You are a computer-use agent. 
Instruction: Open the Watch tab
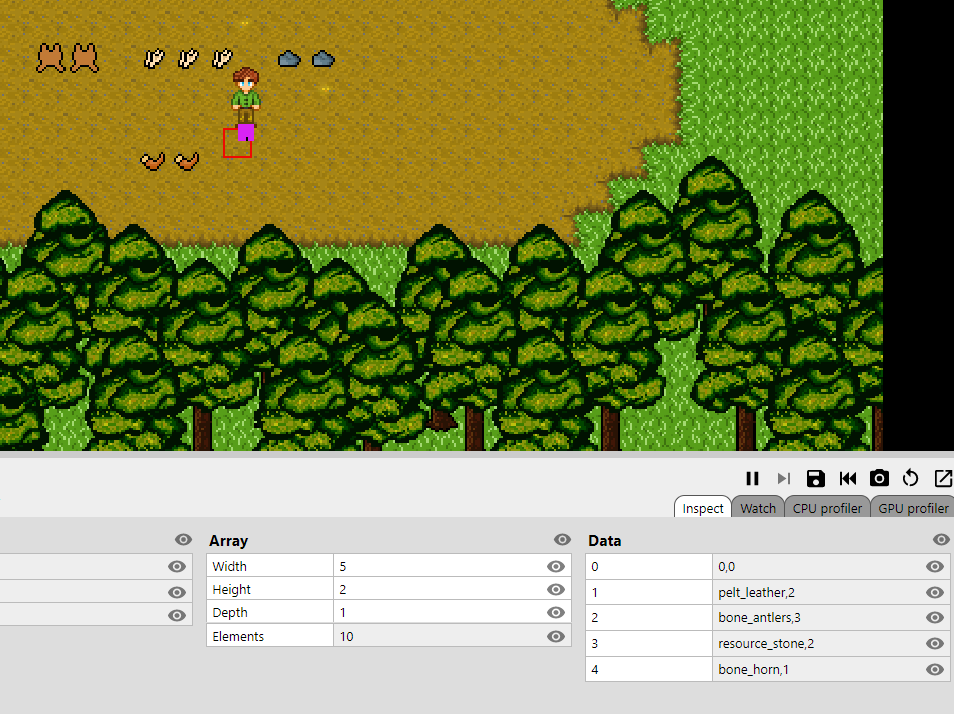pyautogui.click(x=758, y=508)
